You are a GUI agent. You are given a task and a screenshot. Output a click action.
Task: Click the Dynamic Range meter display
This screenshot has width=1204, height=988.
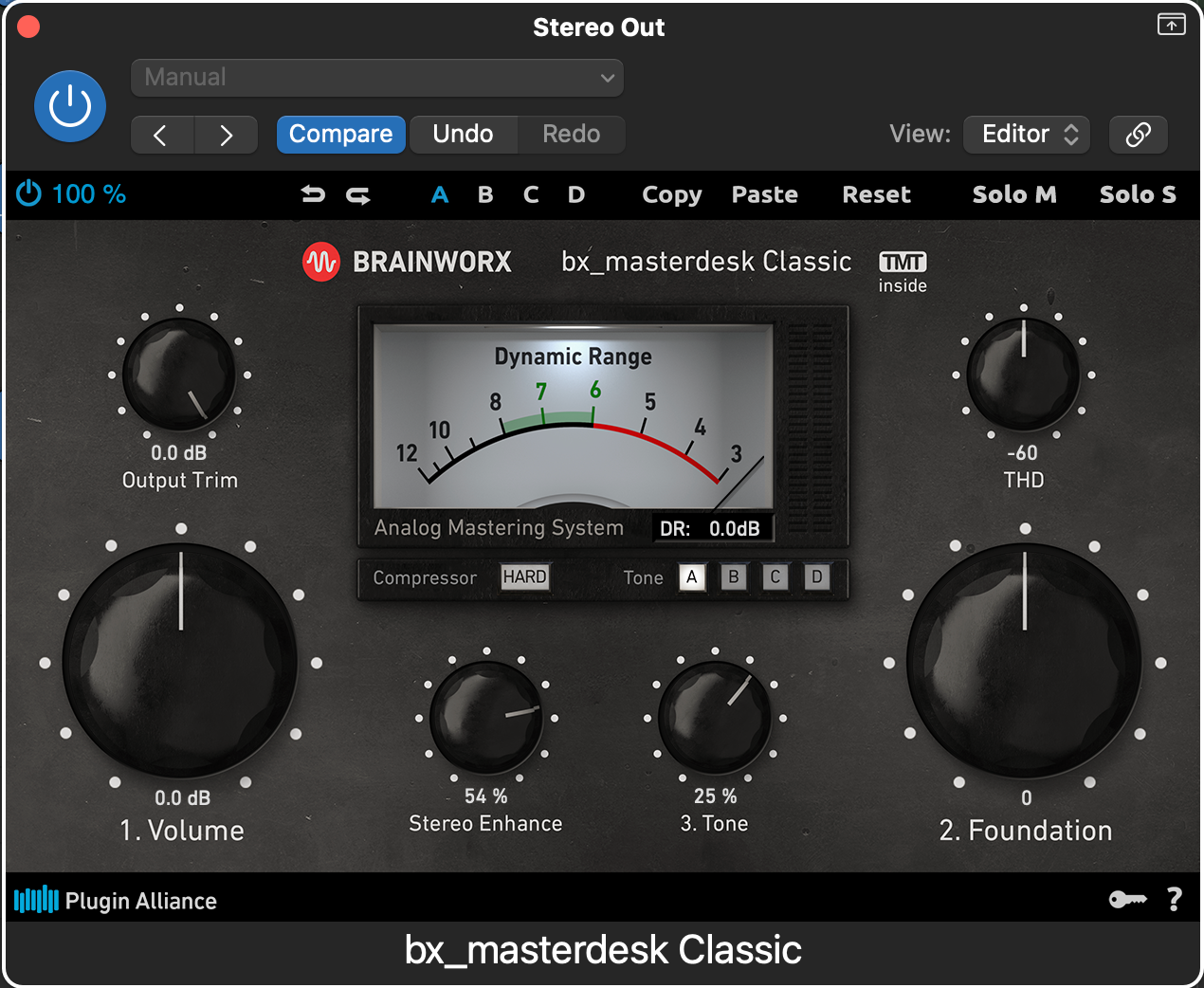[574, 416]
